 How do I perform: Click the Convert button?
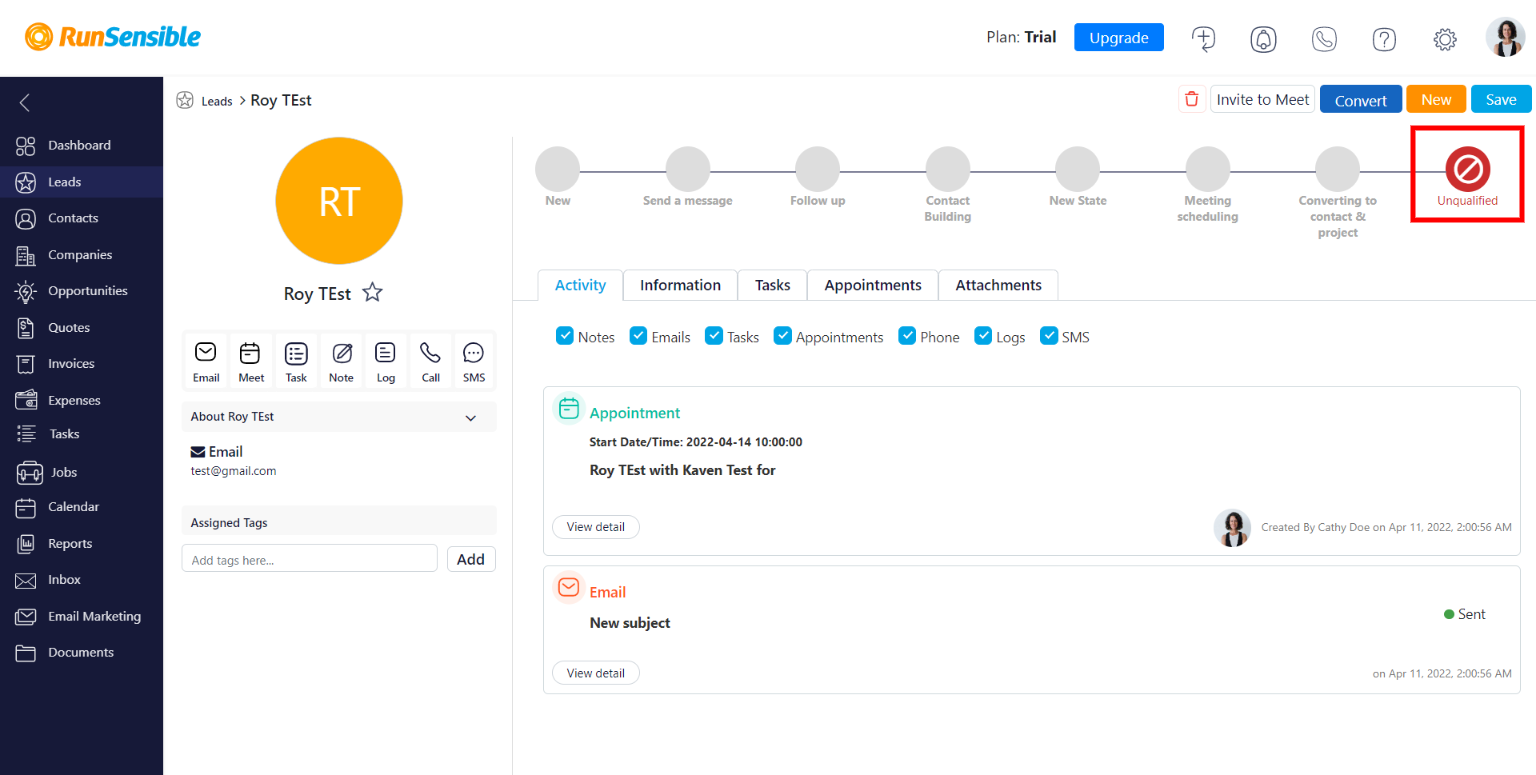coord(1360,100)
